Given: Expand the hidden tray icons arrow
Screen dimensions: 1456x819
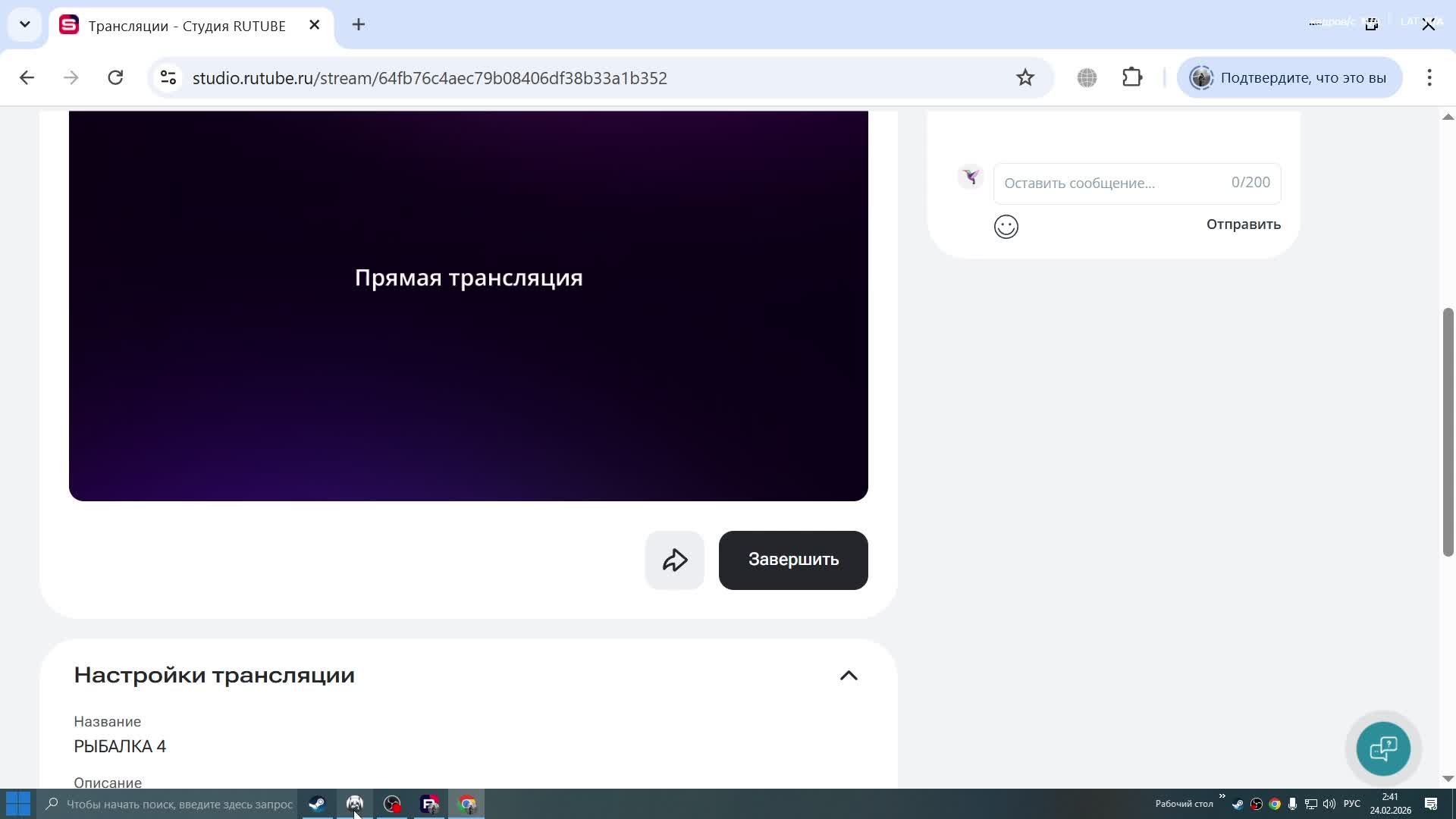Looking at the screenshot, I should point(1222,802).
